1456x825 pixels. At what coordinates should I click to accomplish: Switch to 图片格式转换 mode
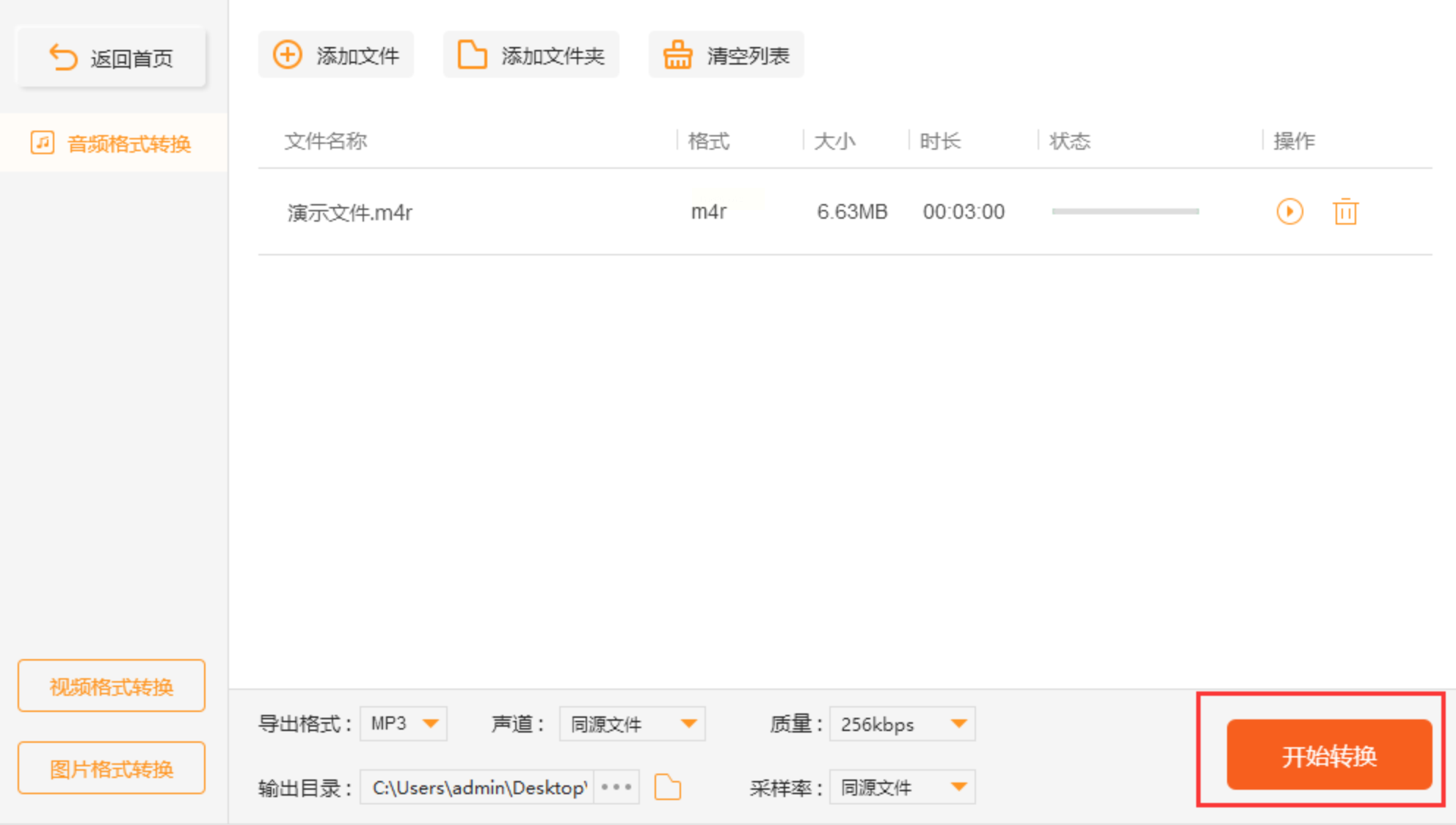(112, 768)
